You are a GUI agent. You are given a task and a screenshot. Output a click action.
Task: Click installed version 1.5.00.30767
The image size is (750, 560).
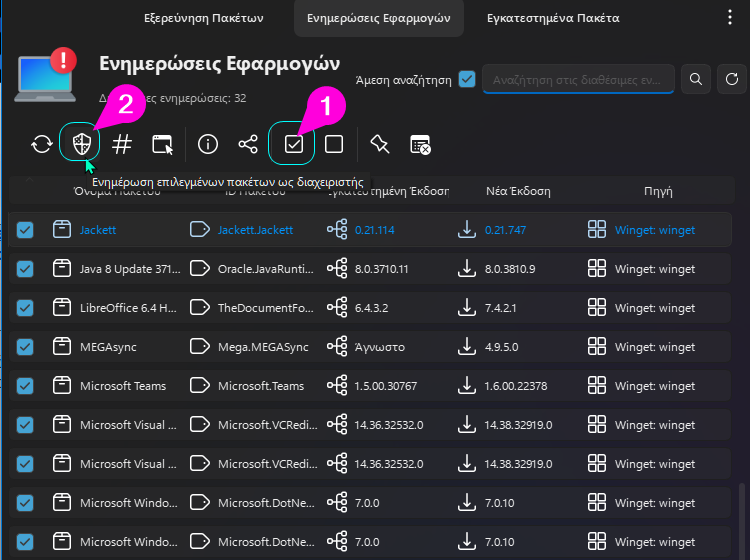pos(386,386)
